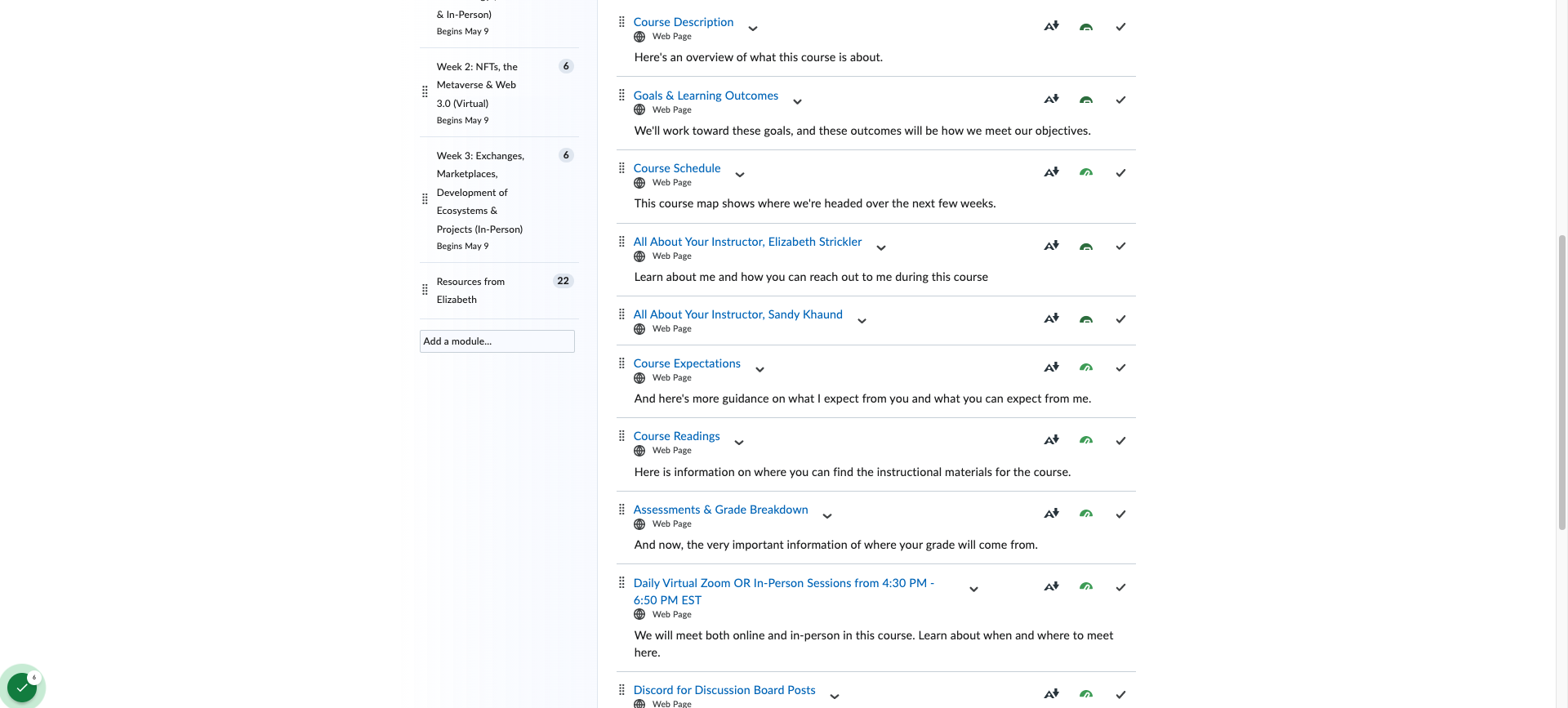Expand the Course Description actions dropdown
Viewport: 1568px width, 708px height.
tap(753, 29)
